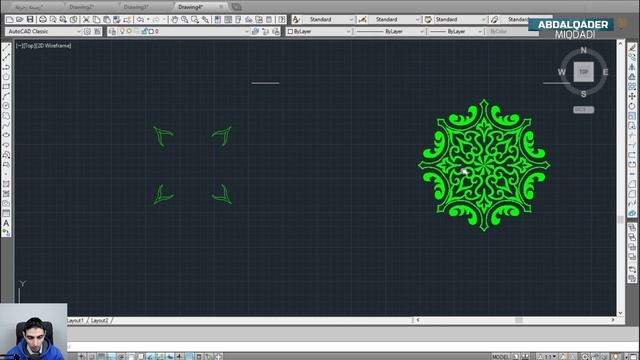This screenshot has width=640, height=360.
Task: Switch to the Drawing2 tab
Action: tap(82, 7)
